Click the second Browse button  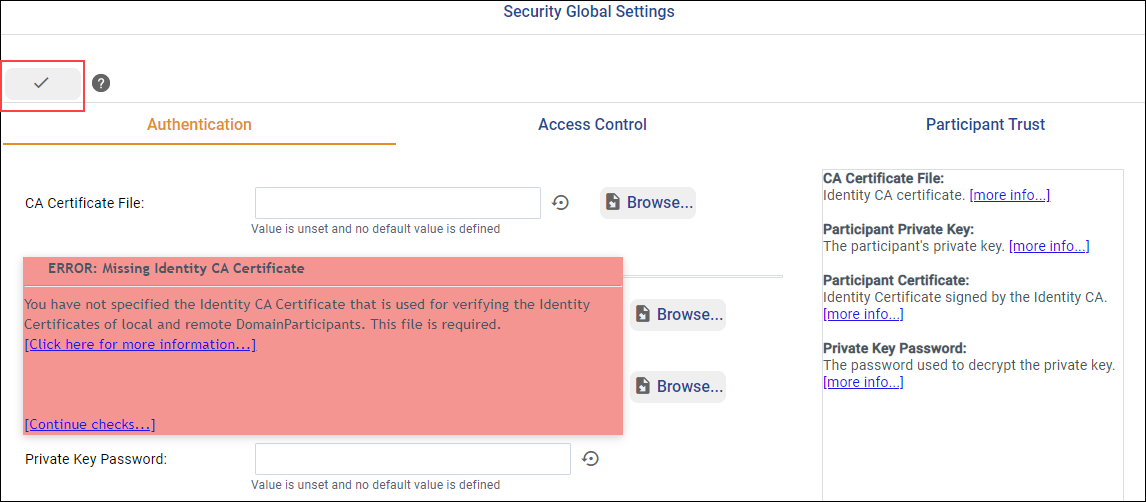[678, 315]
